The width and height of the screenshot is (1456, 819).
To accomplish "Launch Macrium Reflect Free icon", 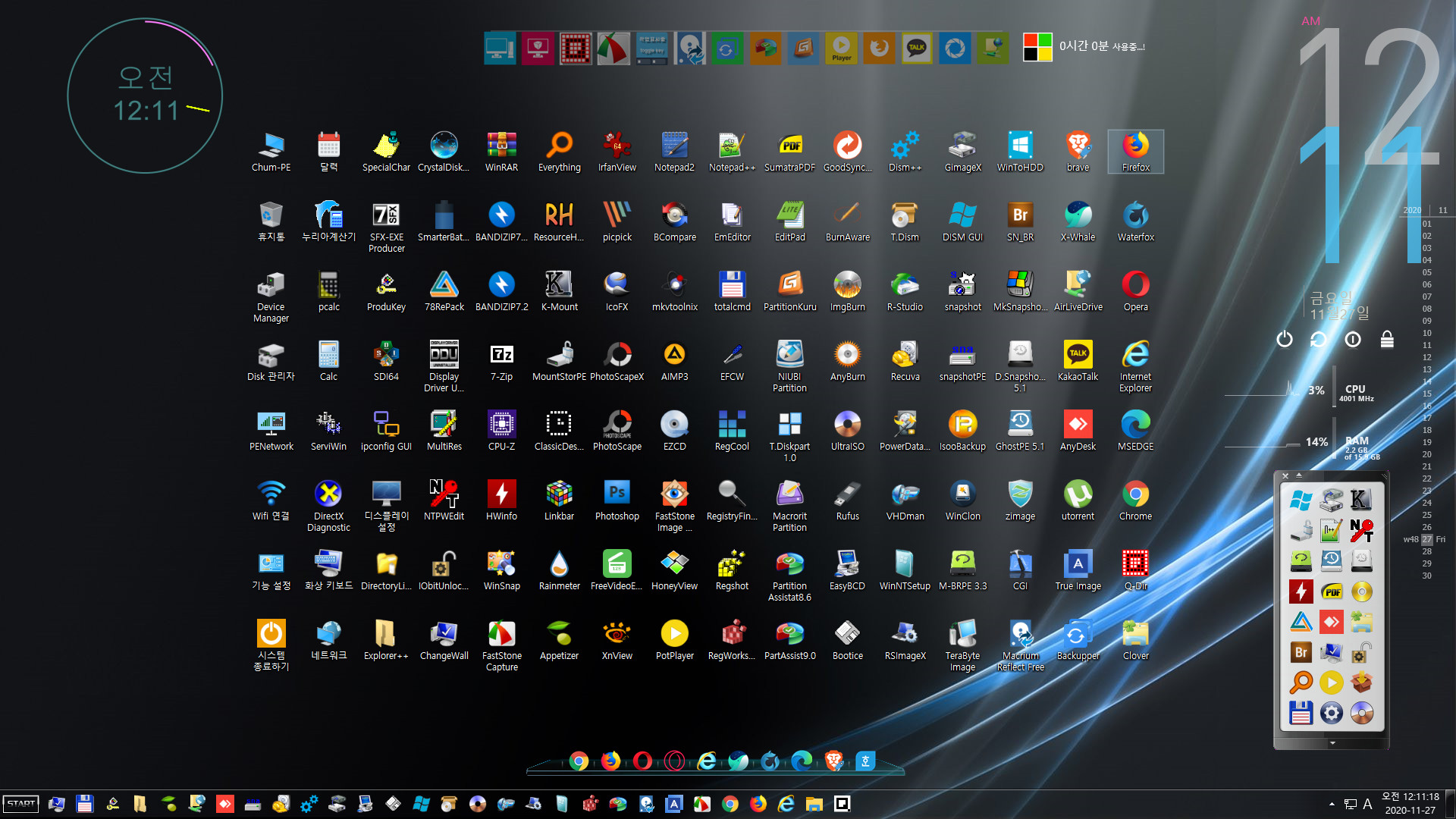I will [x=1020, y=645].
